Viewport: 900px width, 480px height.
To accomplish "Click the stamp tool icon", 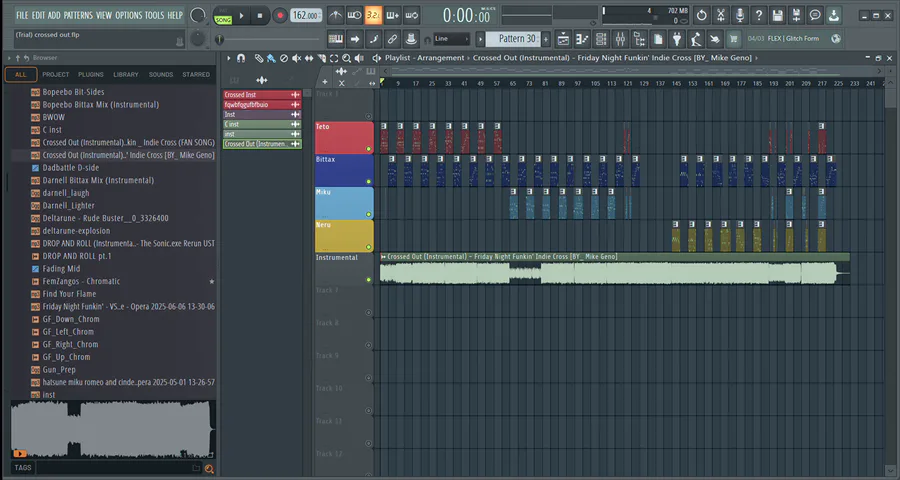I will click(411, 39).
